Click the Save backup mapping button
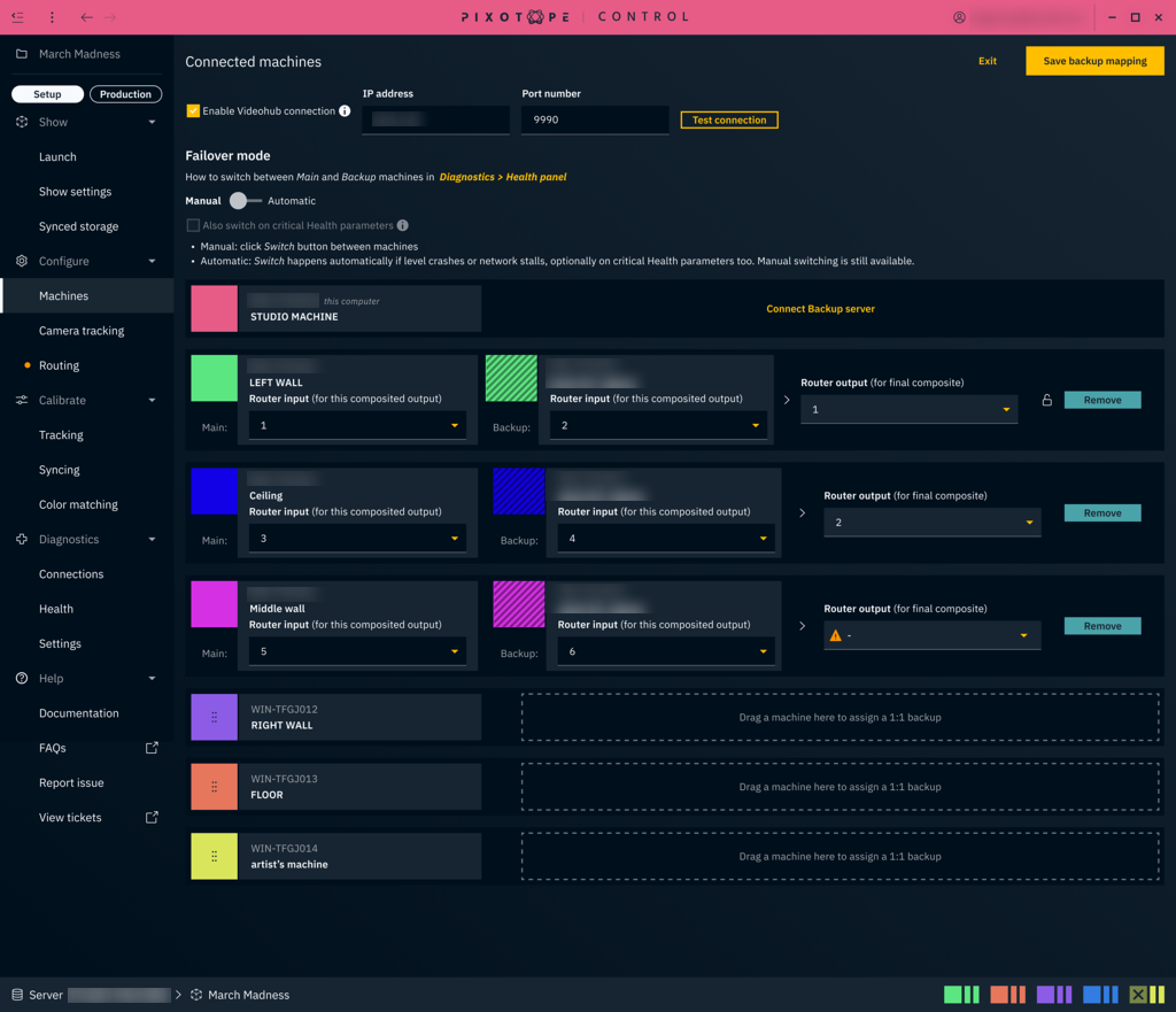 [1094, 61]
